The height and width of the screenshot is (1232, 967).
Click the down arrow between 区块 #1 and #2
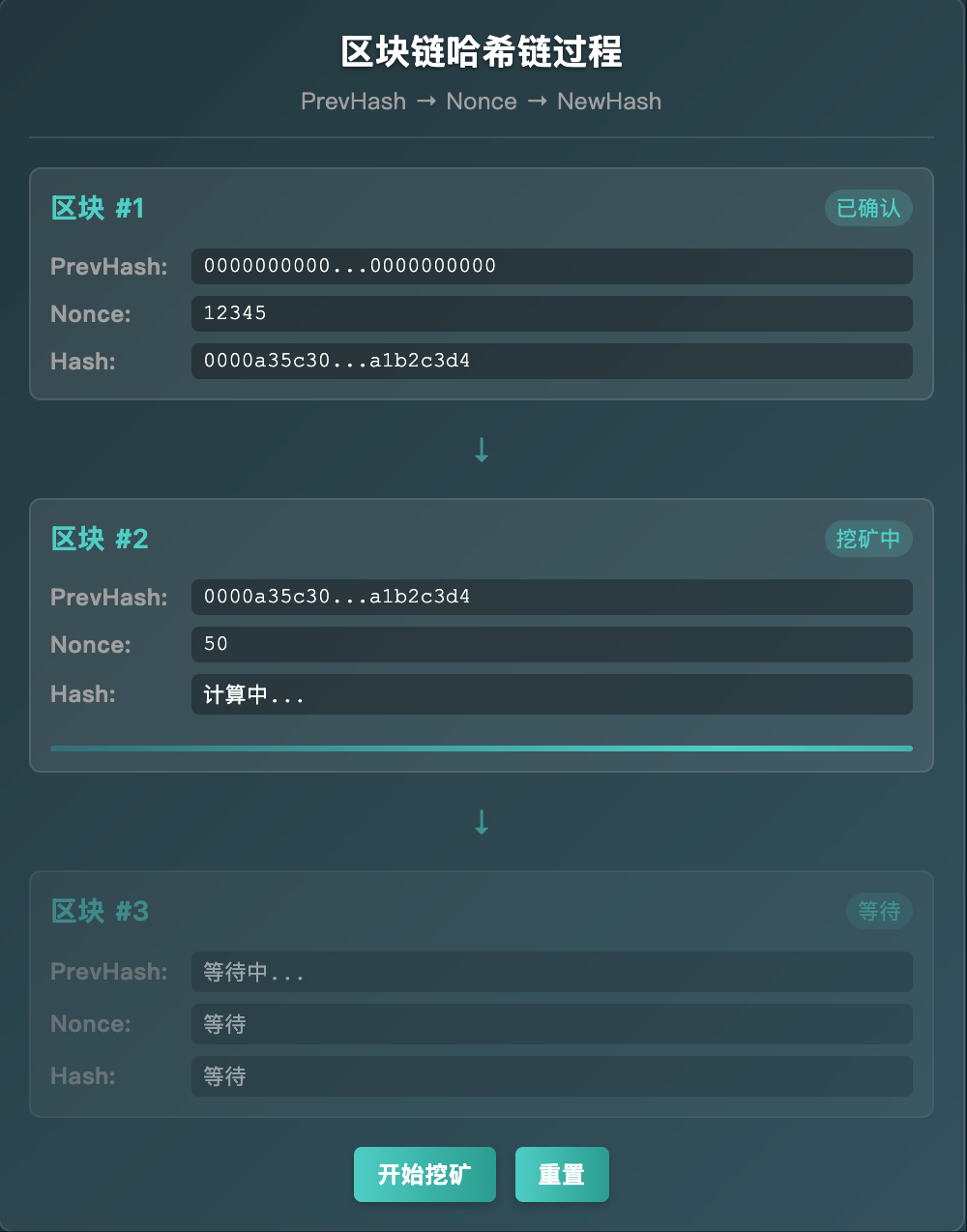click(481, 449)
